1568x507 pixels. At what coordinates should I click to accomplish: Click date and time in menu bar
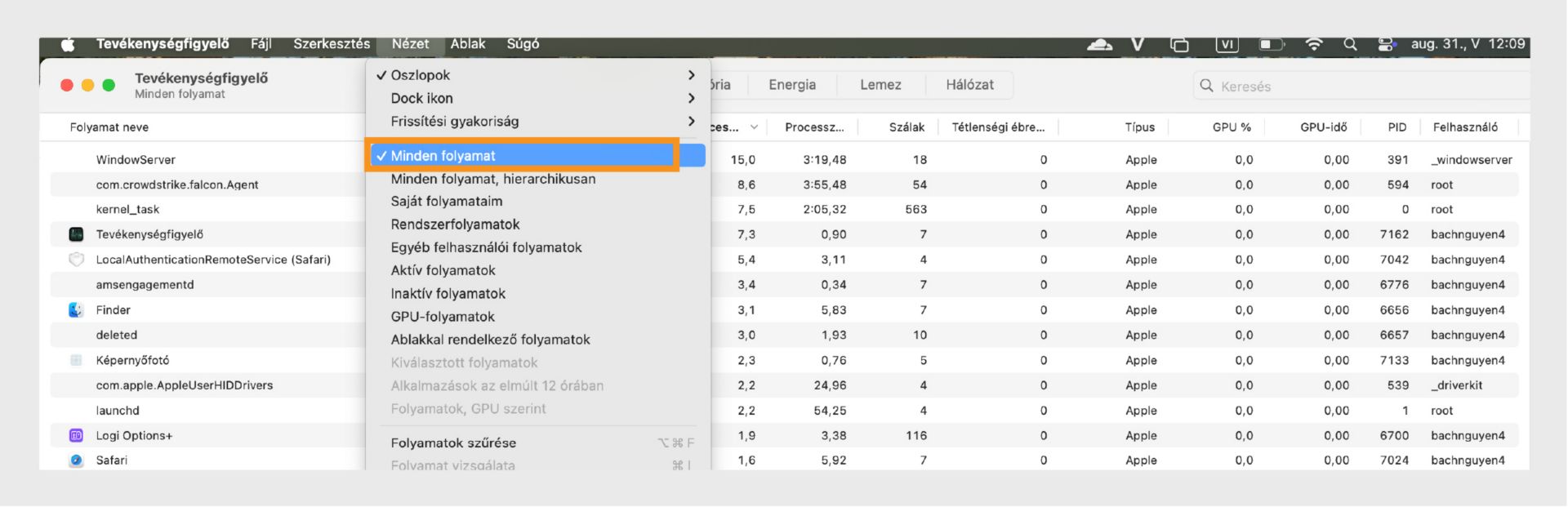click(x=1468, y=44)
